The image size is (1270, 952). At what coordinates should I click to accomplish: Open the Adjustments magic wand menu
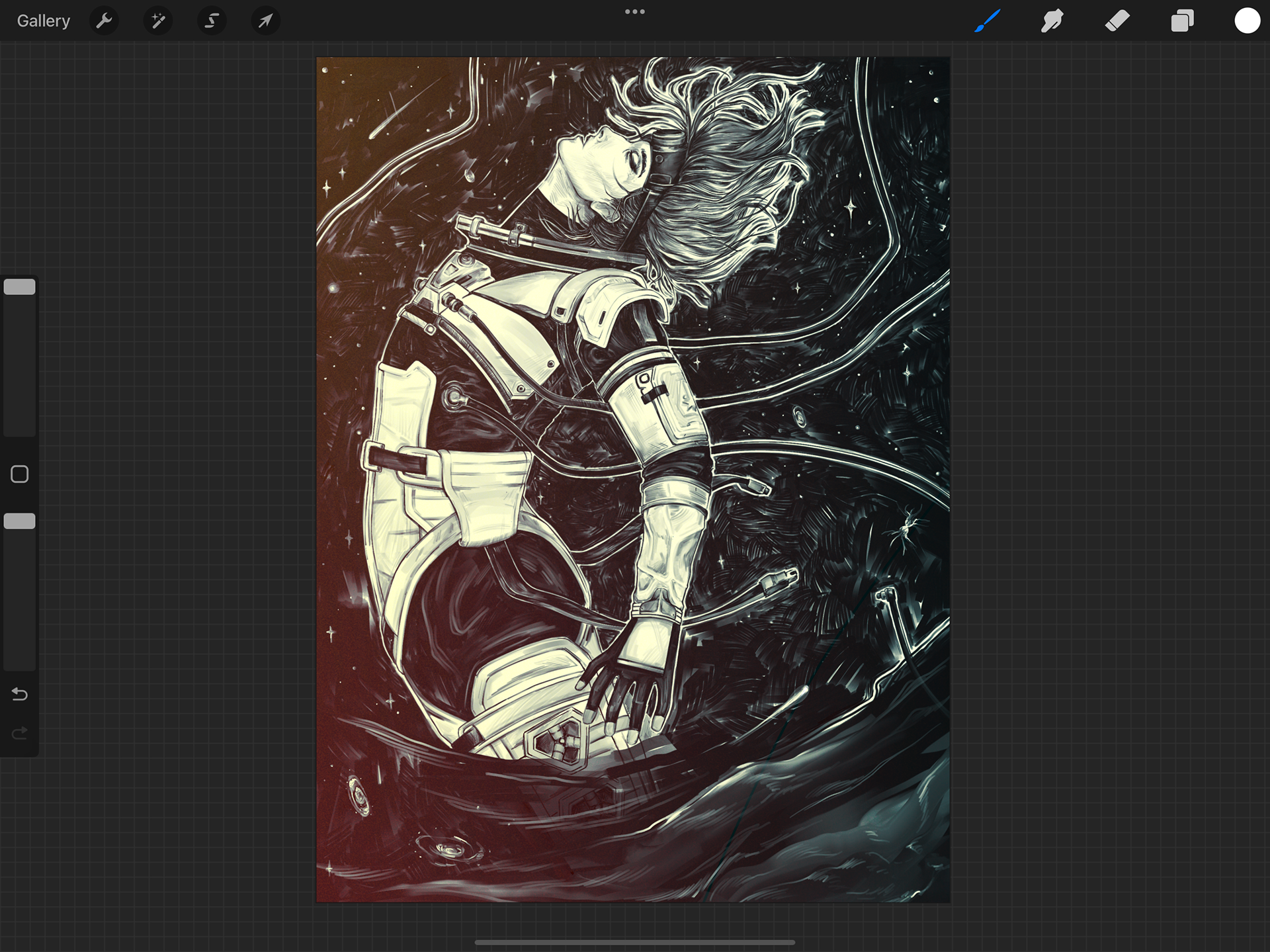pyautogui.click(x=157, y=21)
